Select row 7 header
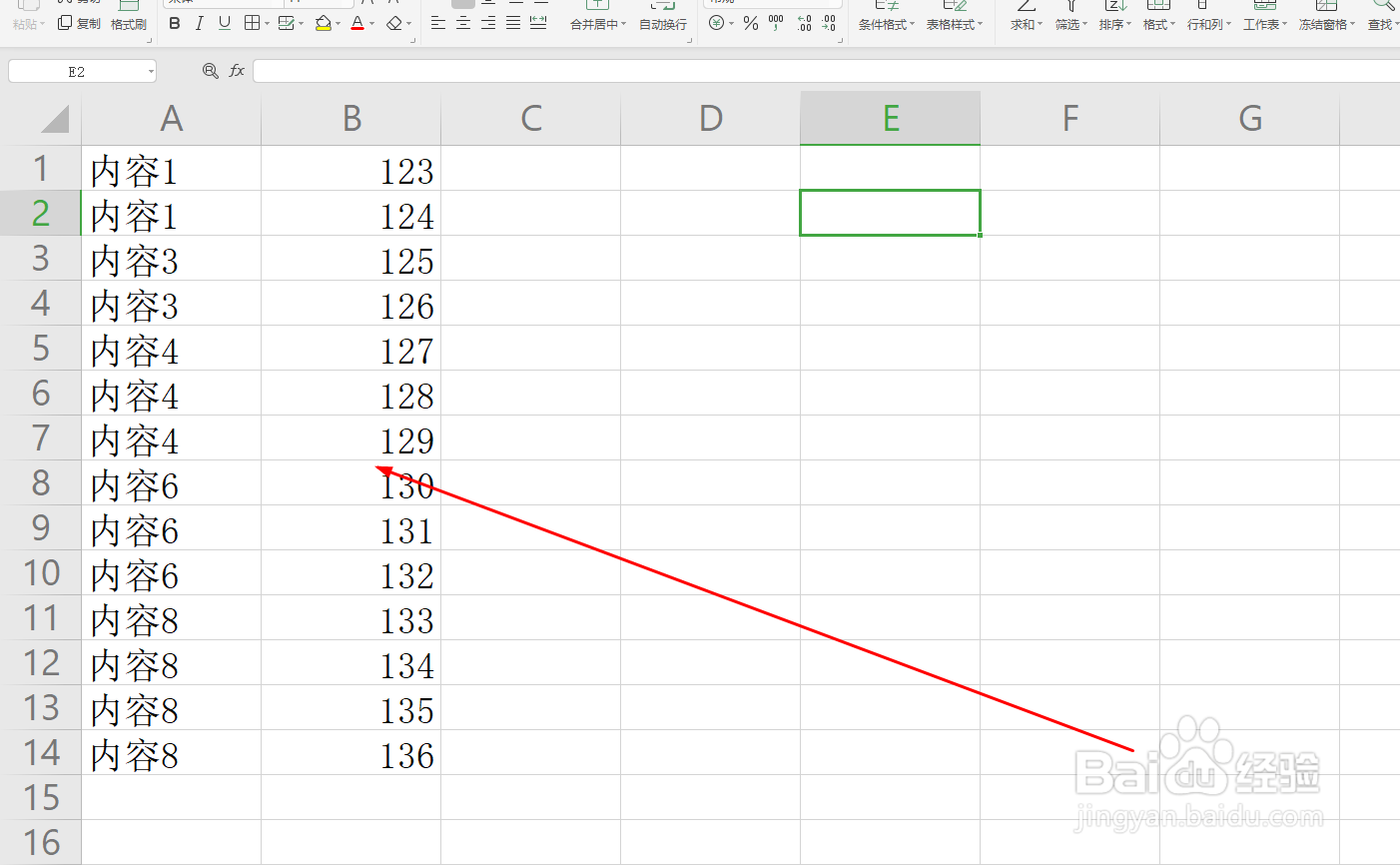This screenshot has width=1400, height=865. [x=41, y=437]
